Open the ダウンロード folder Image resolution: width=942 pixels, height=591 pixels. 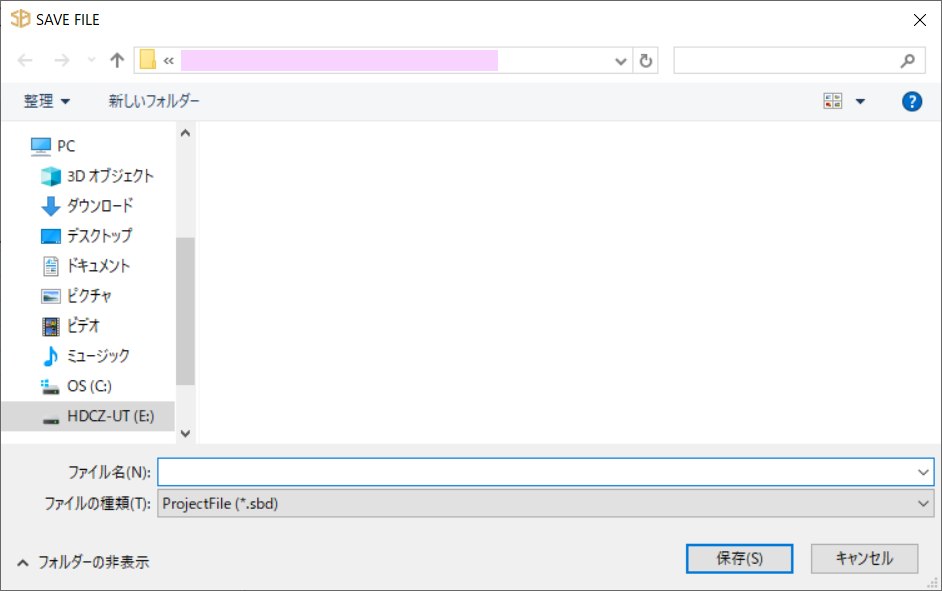pyautogui.click(x=100, y=206)
